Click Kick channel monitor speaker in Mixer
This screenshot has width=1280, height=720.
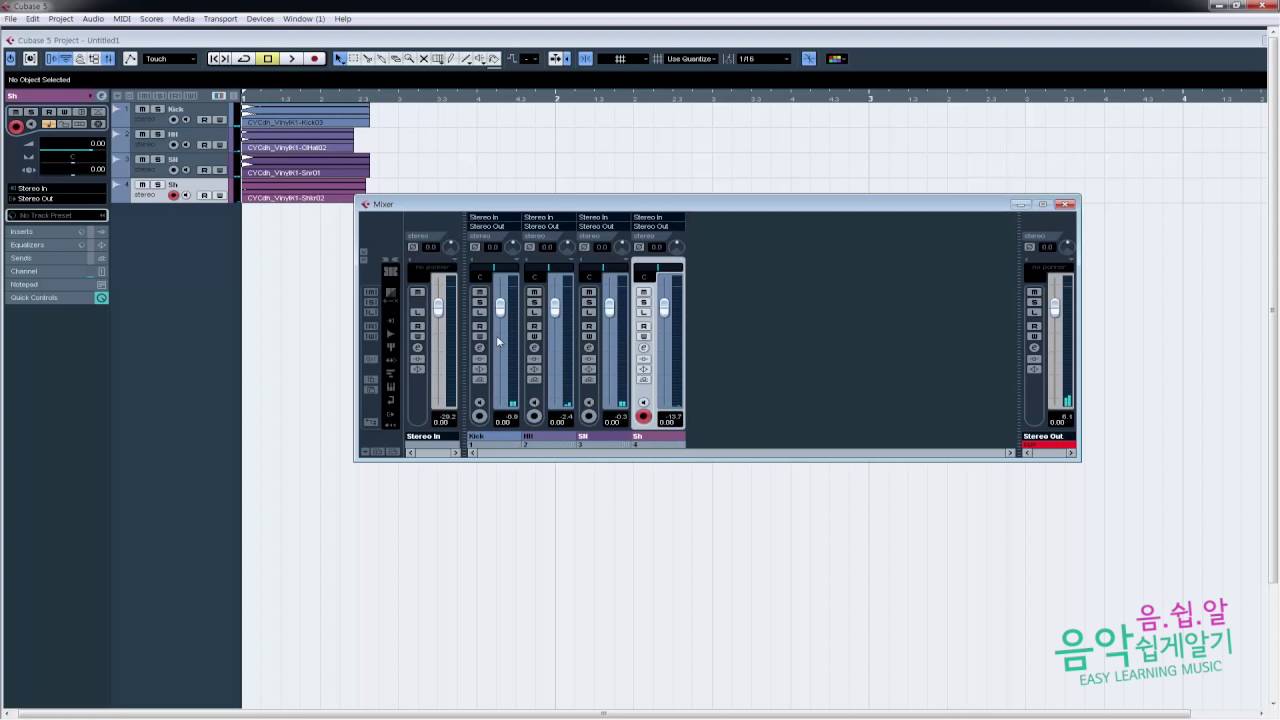pyautogui.click(x=480, y=403)
